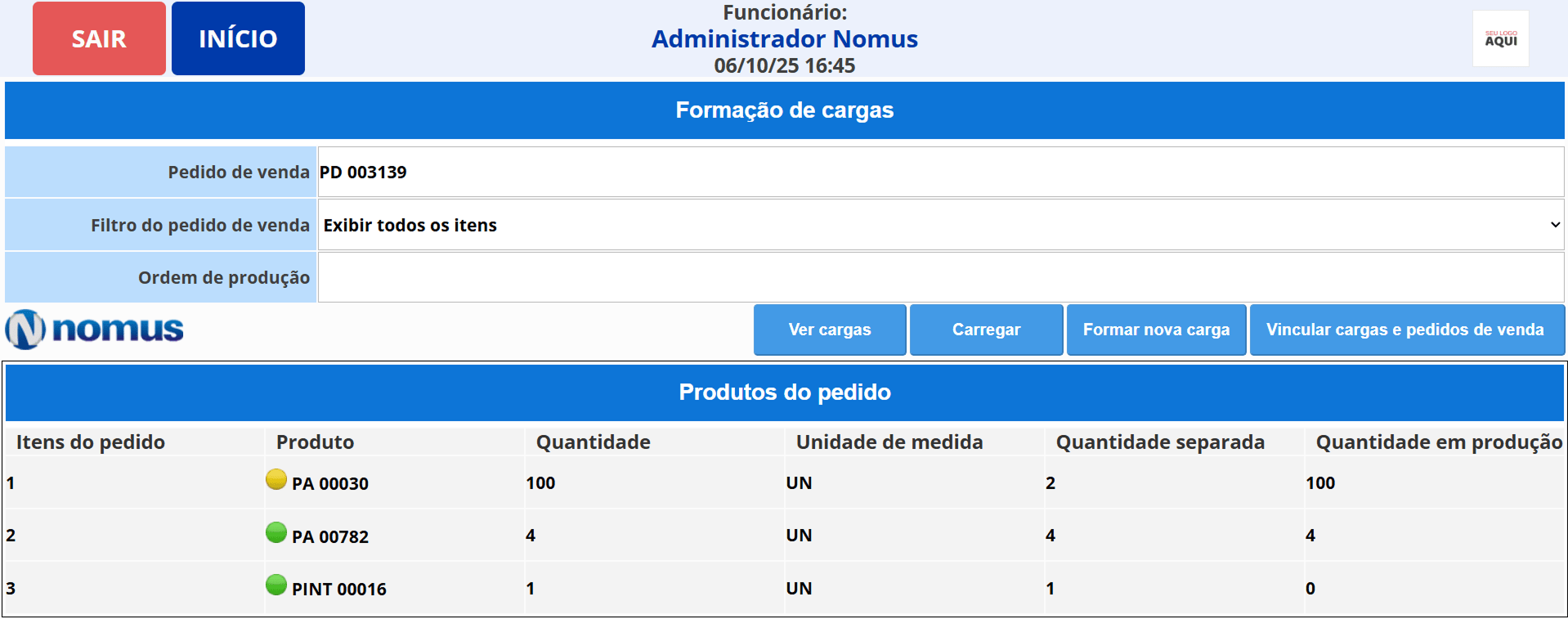
Task: Select Vincular cargas e pedidos de venda
Action: click(x=1405, y=330)
